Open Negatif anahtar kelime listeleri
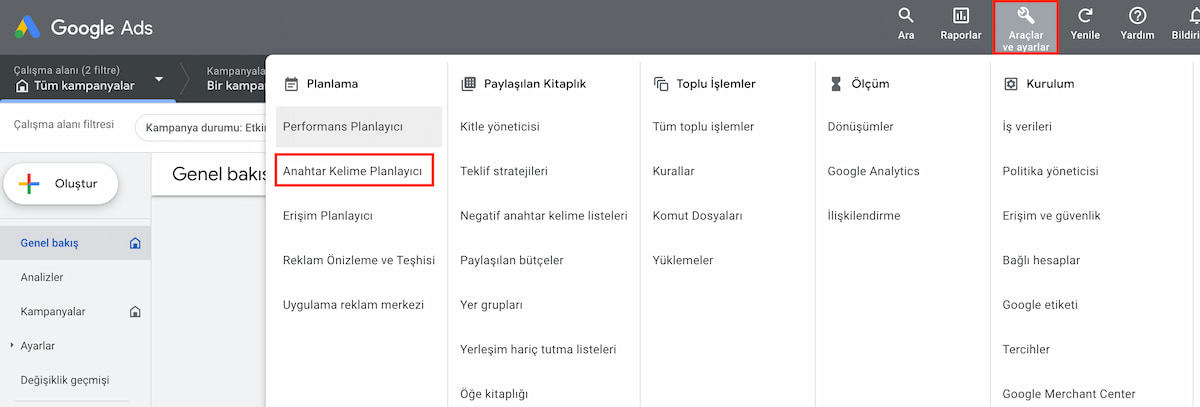The width and height of the screenshot is (1200, 407). pos(544,215)
